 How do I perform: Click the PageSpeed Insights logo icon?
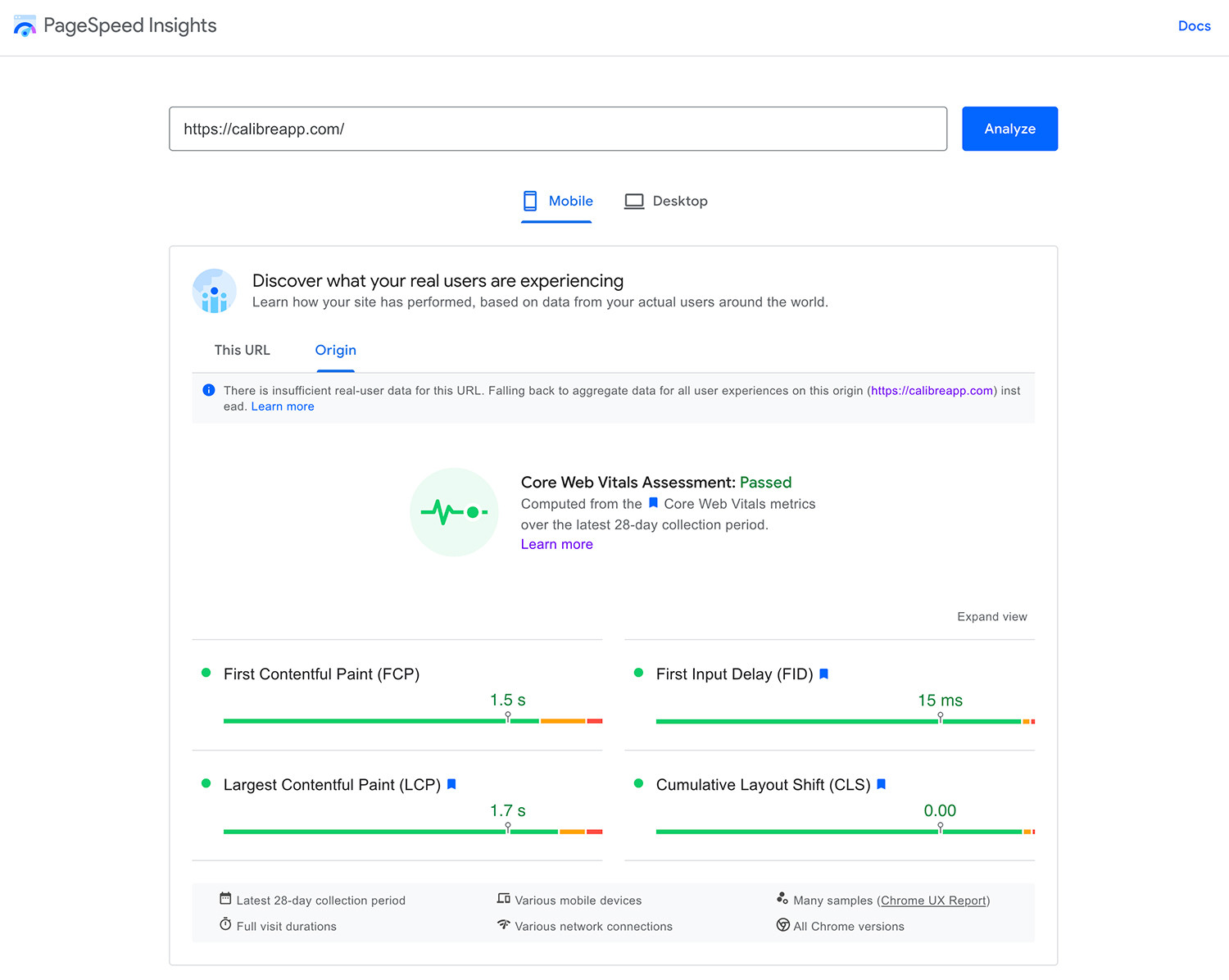click(25, 25)
